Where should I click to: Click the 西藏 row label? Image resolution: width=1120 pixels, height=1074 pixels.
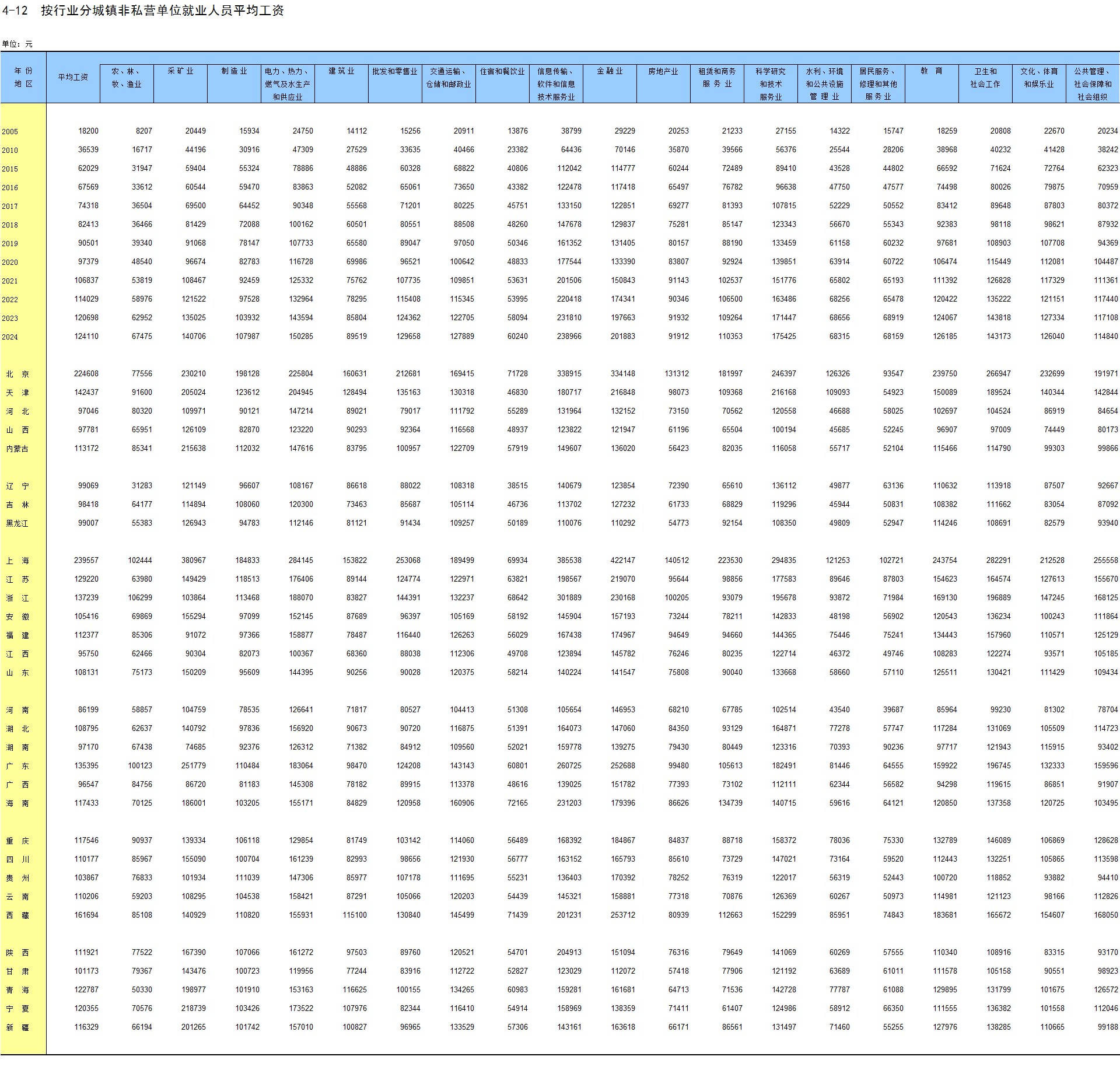point(17,916)
